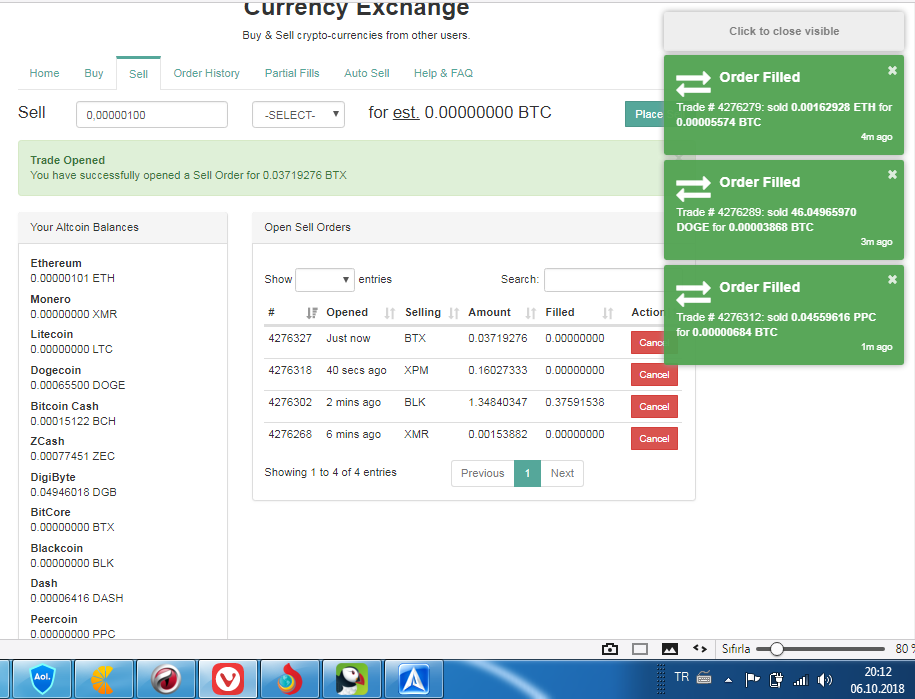Click the volume speaker tray icon
Image resolution: width=915 pixels, height=699 pixels.
[825, 680]
